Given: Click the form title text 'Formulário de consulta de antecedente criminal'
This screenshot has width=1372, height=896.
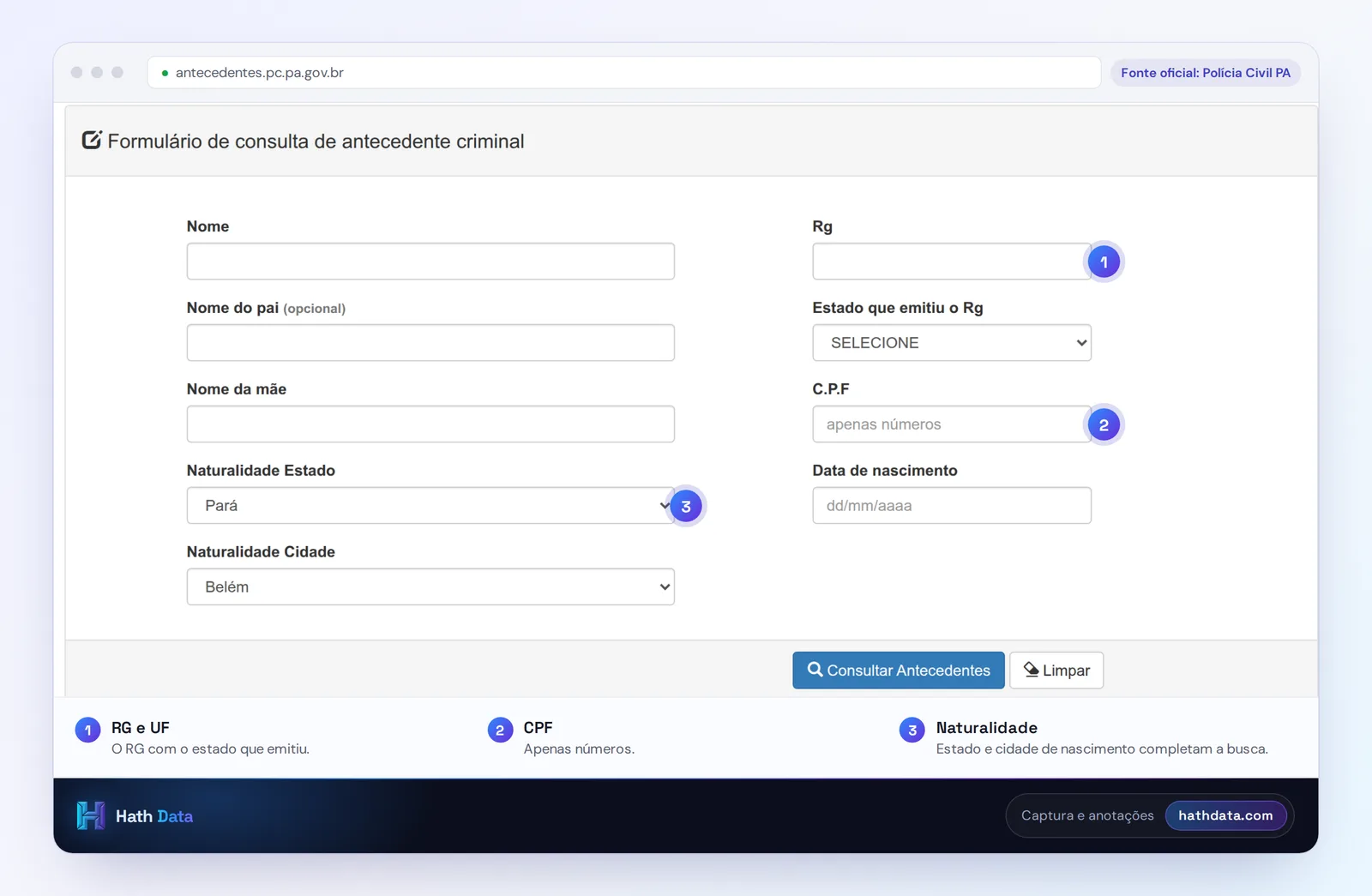Looking at the screenshot, I should [316, 141].
